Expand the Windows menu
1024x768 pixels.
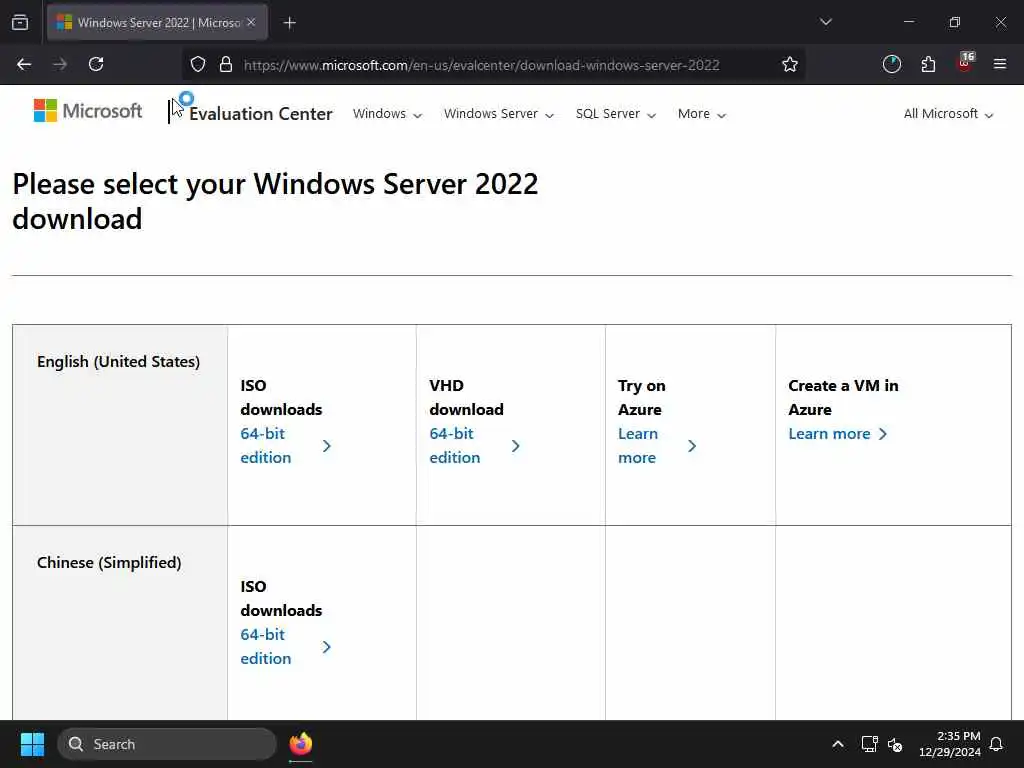pyautogui.click(x=387, y=114)
